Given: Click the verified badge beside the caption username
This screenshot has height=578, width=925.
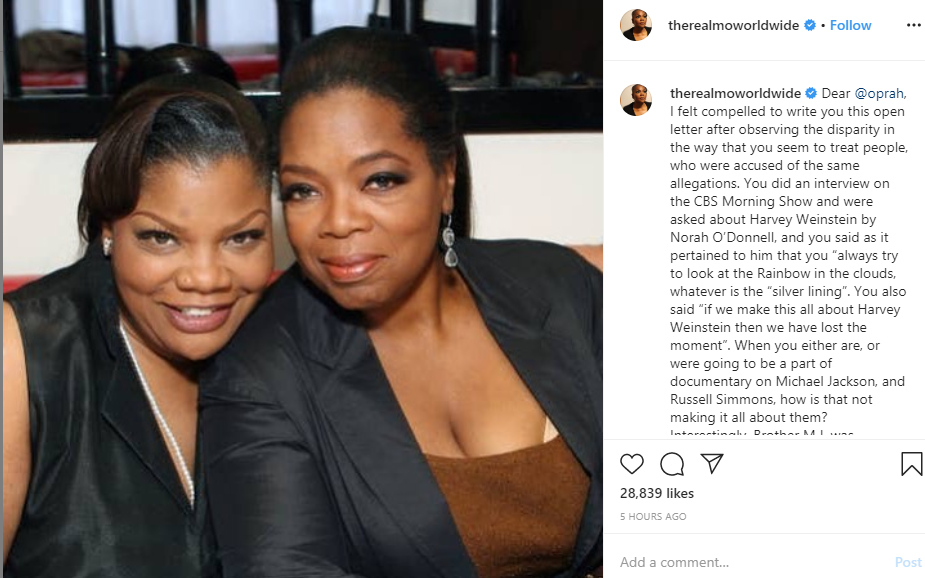Looking at the screenshot, I should point(811,93).
